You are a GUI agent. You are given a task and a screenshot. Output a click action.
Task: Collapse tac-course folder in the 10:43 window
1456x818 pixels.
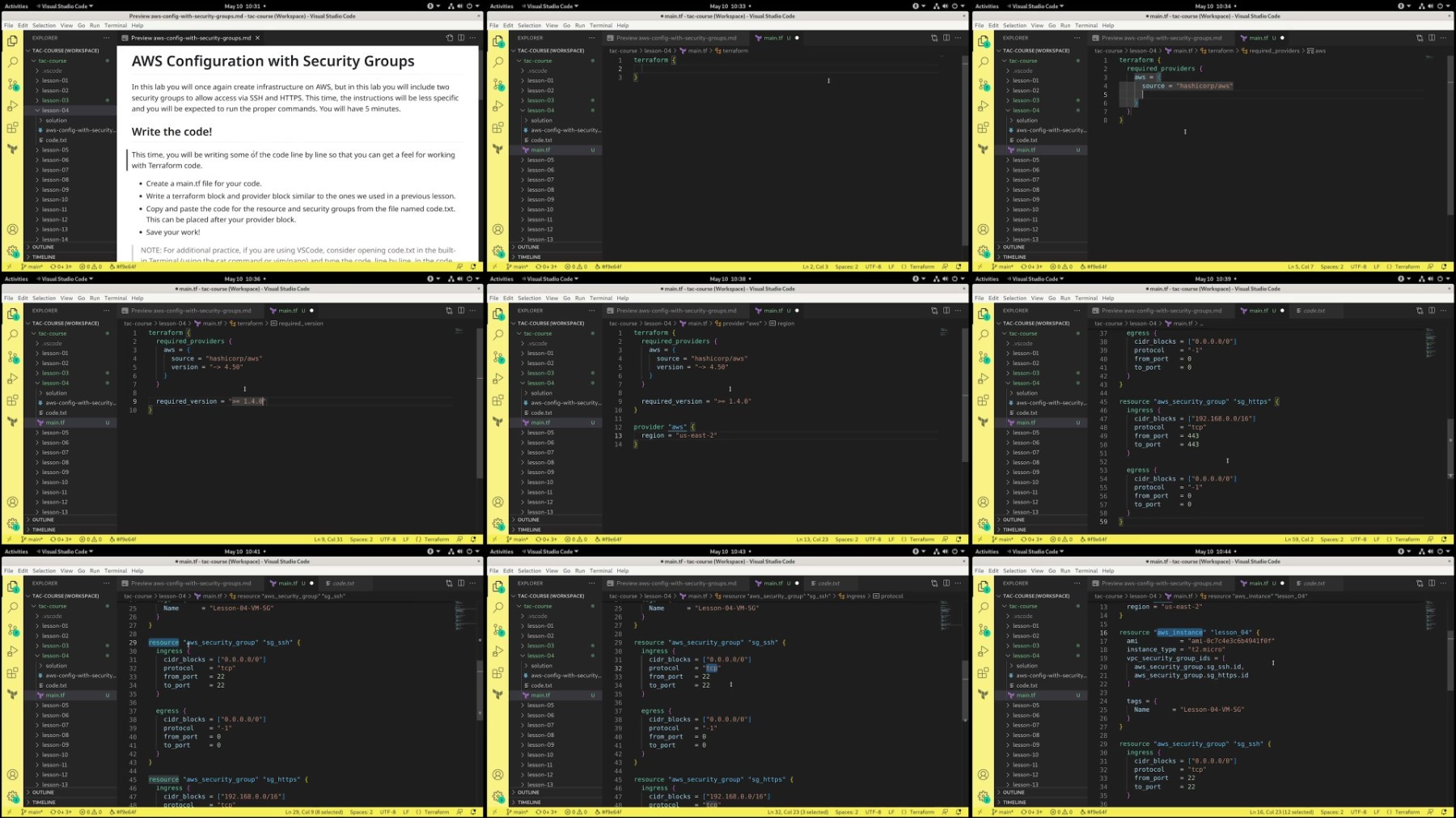coord(537,606)
